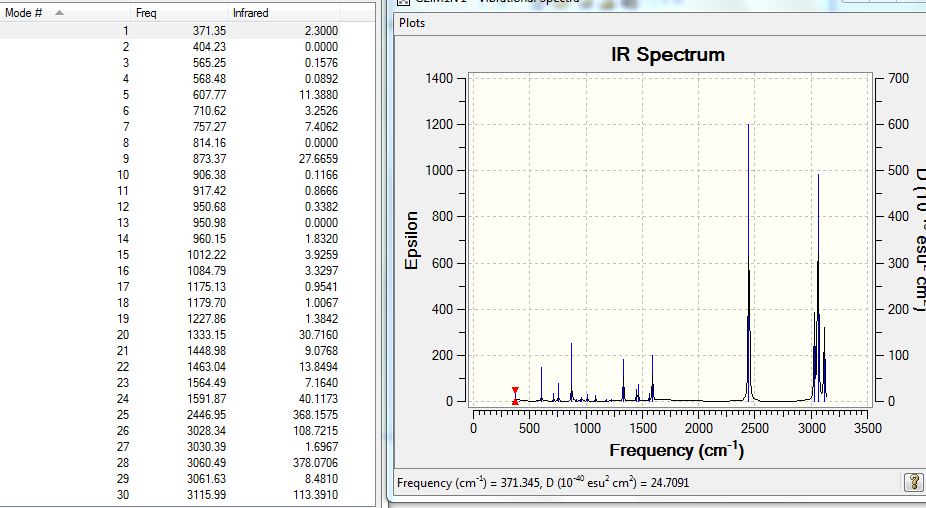This screenshot has width=926, height=508.
Task: Open the Plots menu
Action: [x=412, y=23]
